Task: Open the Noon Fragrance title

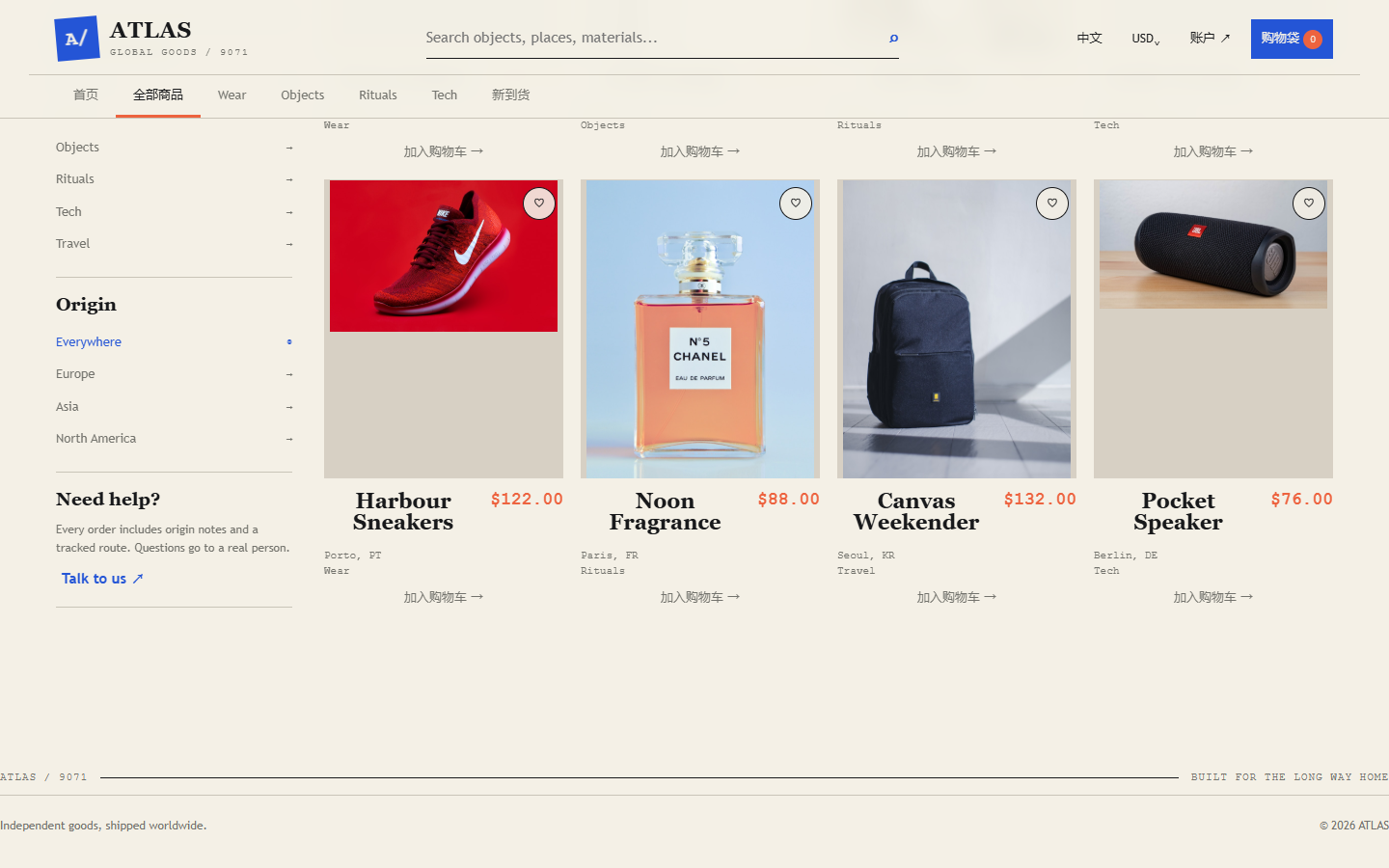Action: click(666, 512)
